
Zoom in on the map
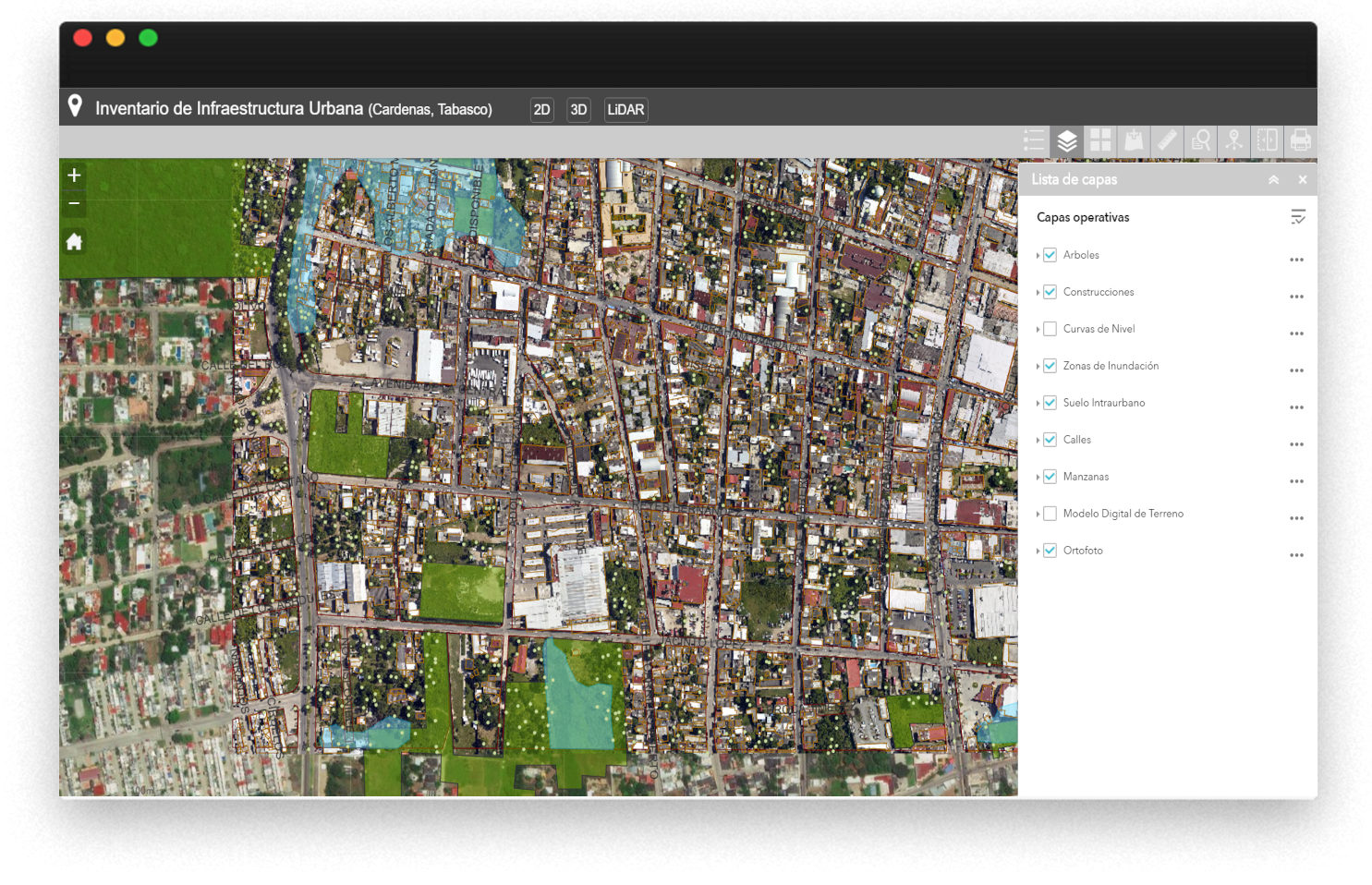75,176
